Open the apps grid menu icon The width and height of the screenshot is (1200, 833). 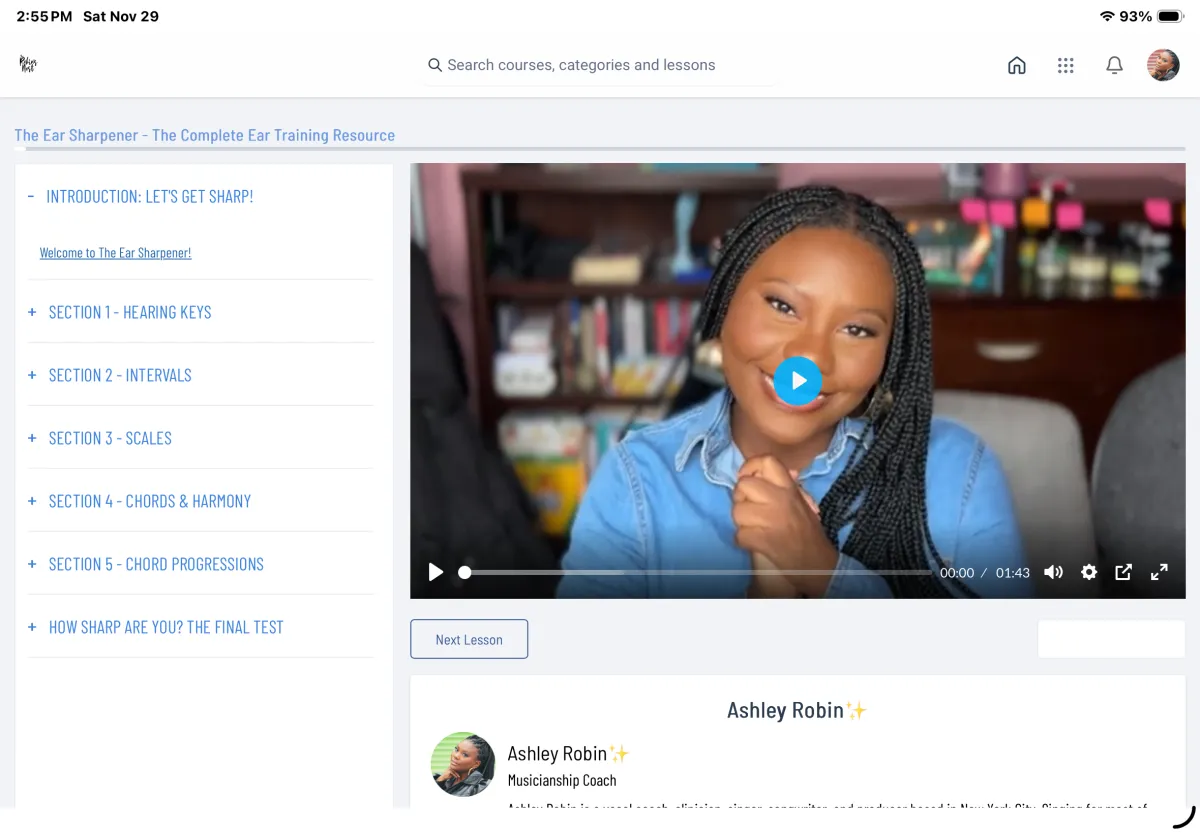coord(1066,65)
